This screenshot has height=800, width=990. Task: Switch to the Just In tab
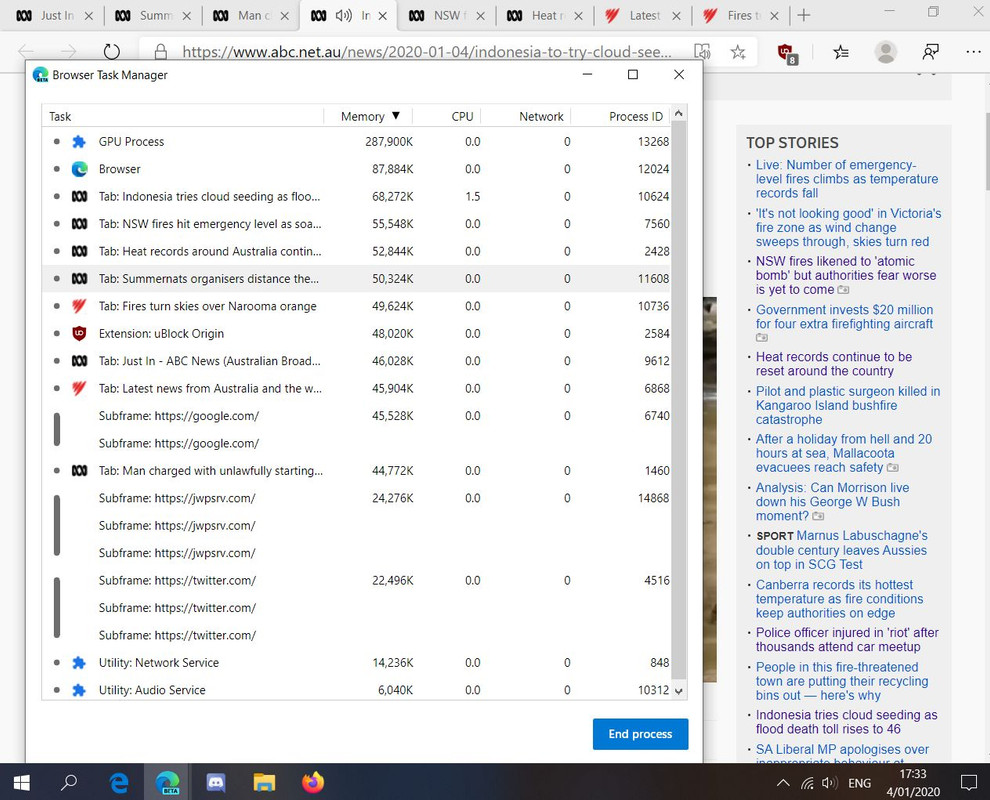tap(52, 16)
